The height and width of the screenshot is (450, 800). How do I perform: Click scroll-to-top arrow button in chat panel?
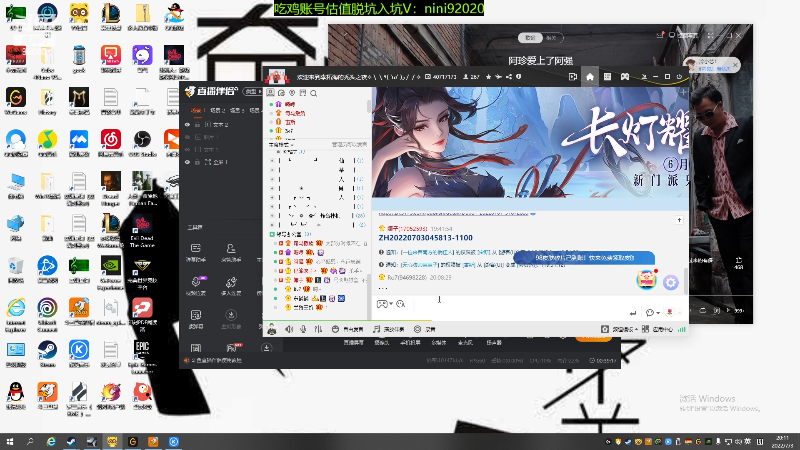(x=679, y=220)
